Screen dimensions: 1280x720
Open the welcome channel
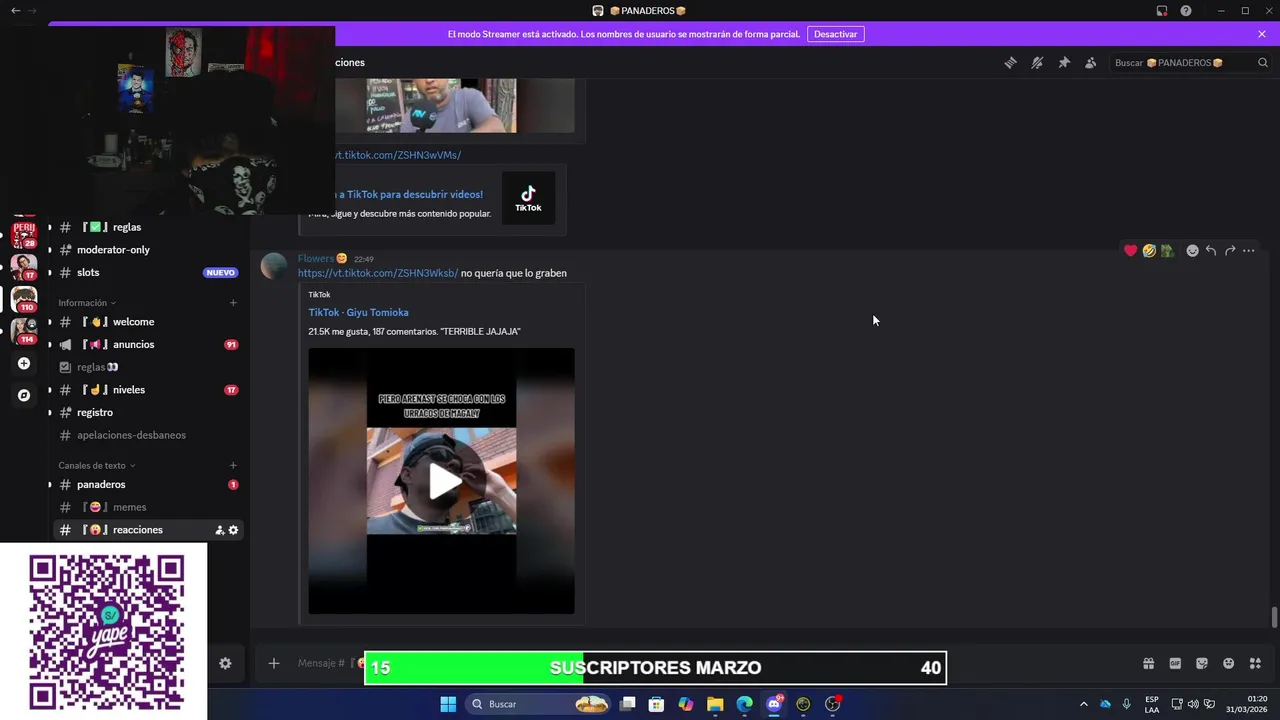click(148, 322)
